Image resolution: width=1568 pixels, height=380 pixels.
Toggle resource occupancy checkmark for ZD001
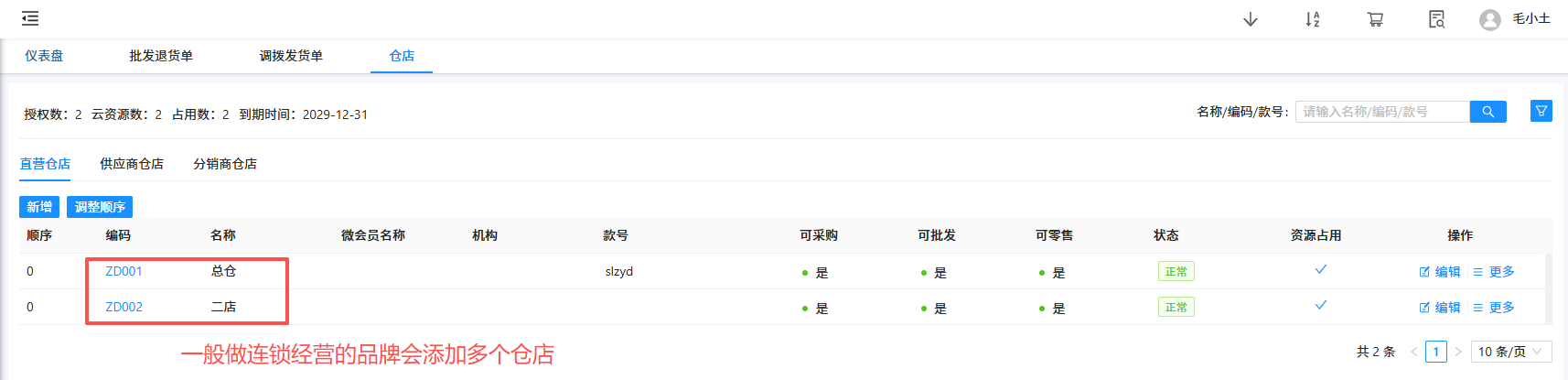(x=1320, y=270)
